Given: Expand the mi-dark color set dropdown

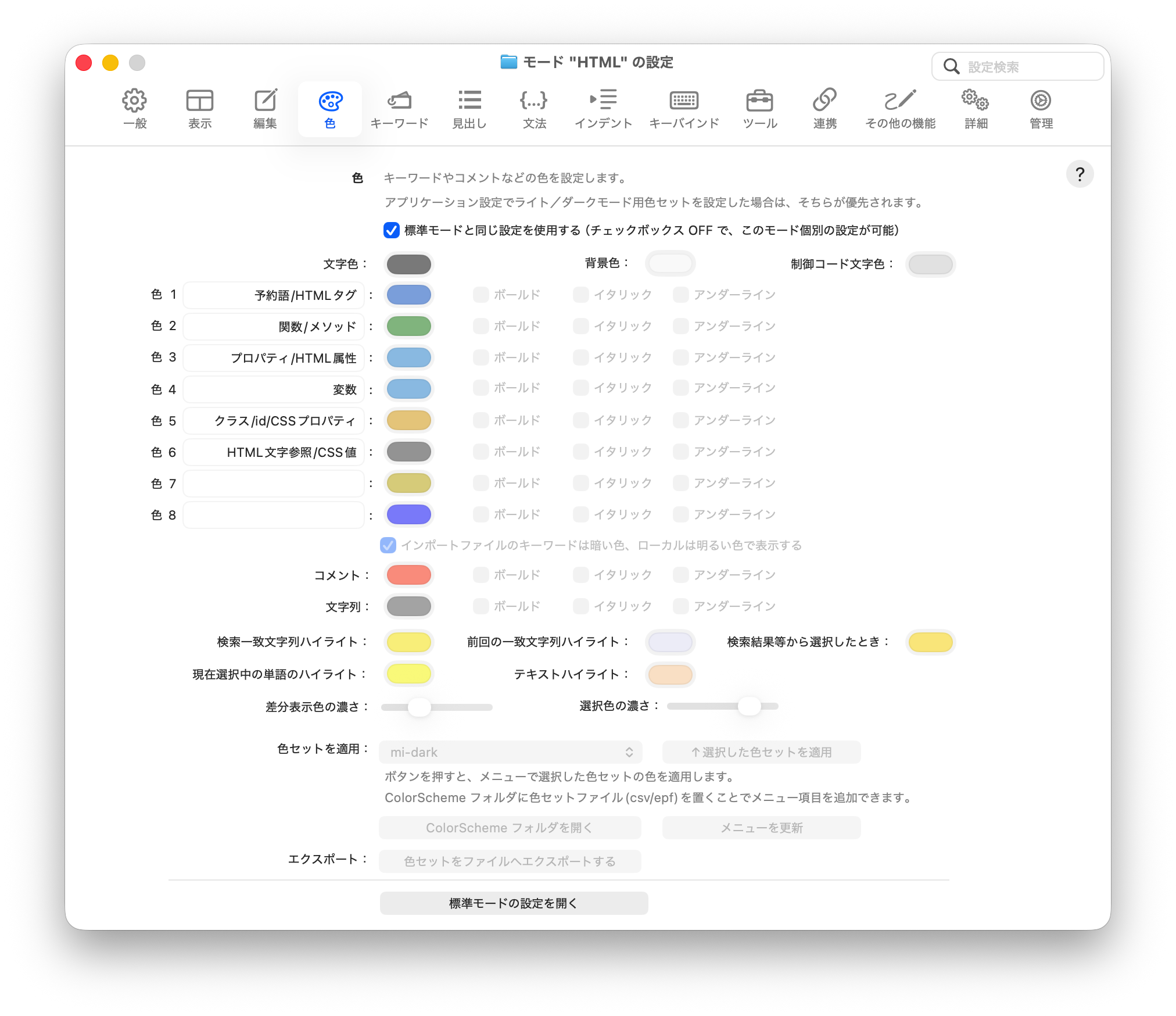Looking at the screenshot, I should tap(511, 752).
